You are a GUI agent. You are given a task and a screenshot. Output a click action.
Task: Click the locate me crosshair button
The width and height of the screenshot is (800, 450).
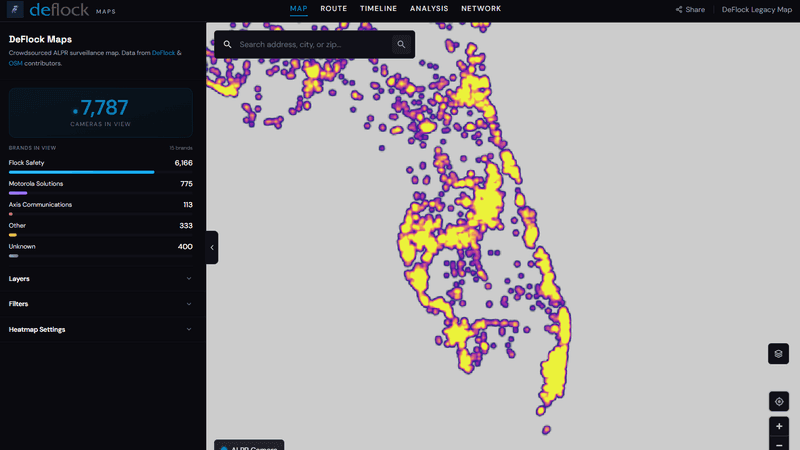coord(779,402)
